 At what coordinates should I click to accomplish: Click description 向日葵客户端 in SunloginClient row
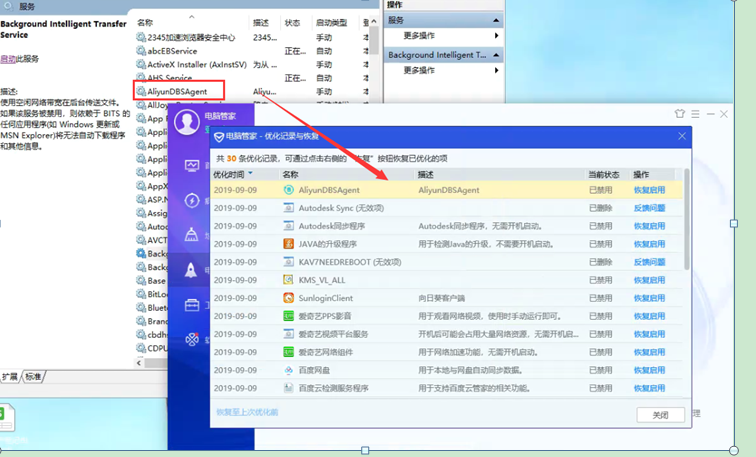pyautogui.click(x=441, y=298)
